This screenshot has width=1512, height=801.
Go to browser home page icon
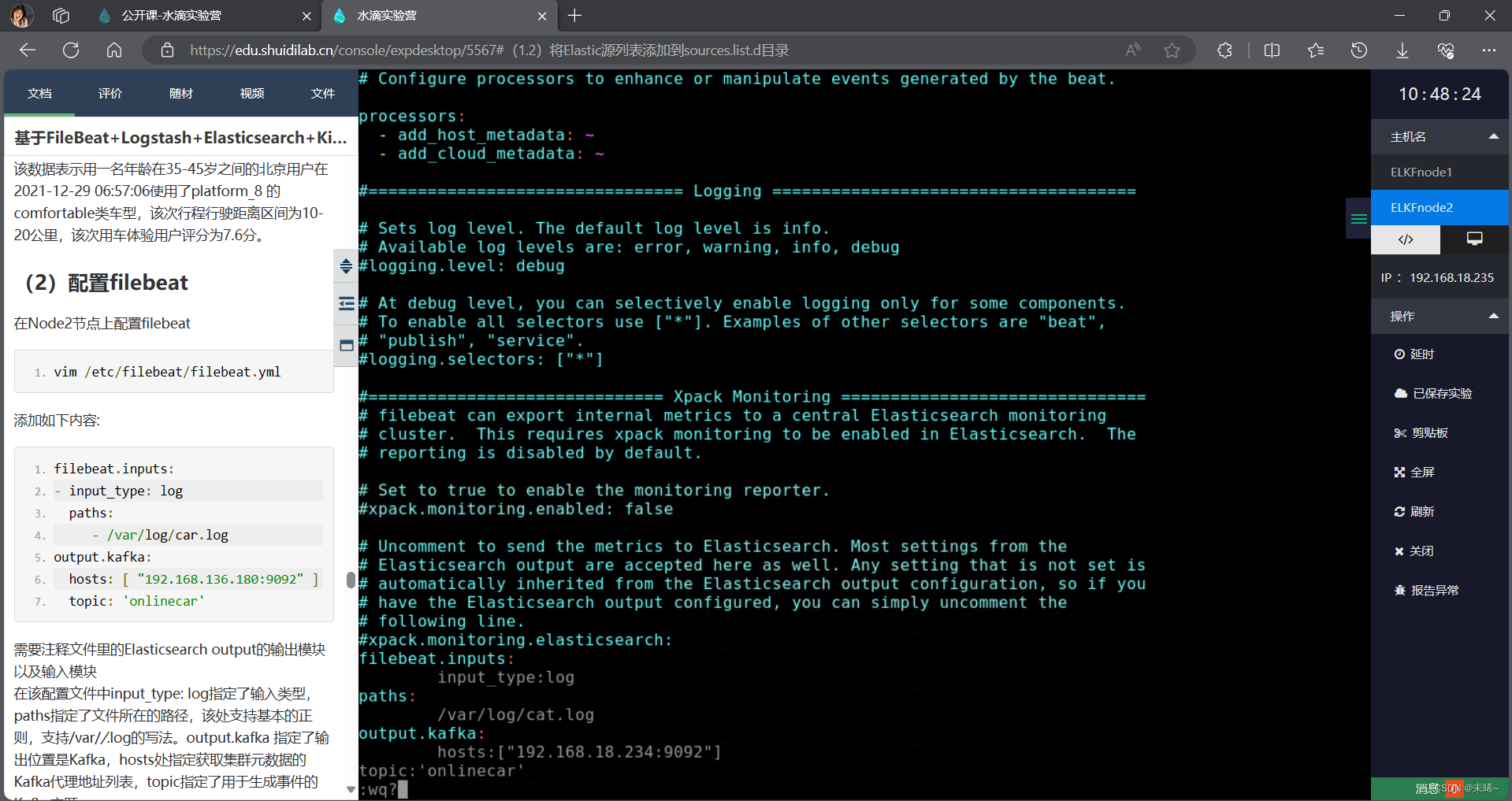coord(114,50)
